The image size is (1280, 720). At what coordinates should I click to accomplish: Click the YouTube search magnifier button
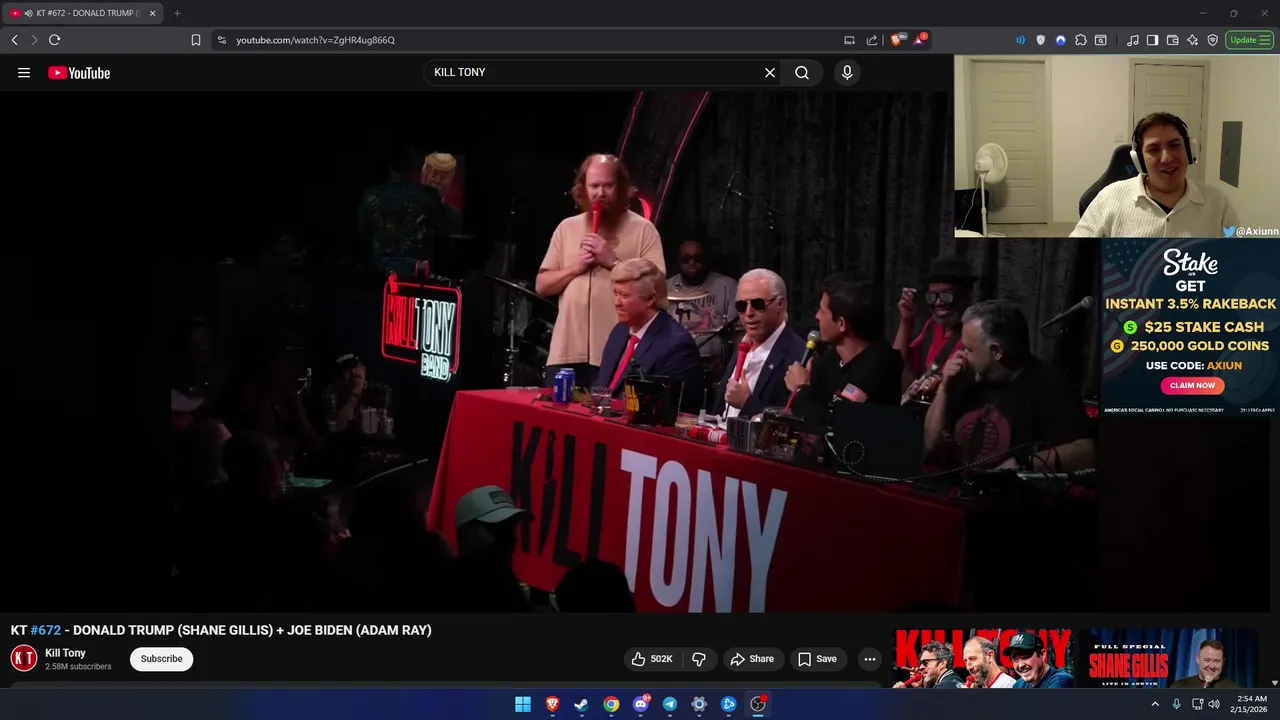coord(802,72)
